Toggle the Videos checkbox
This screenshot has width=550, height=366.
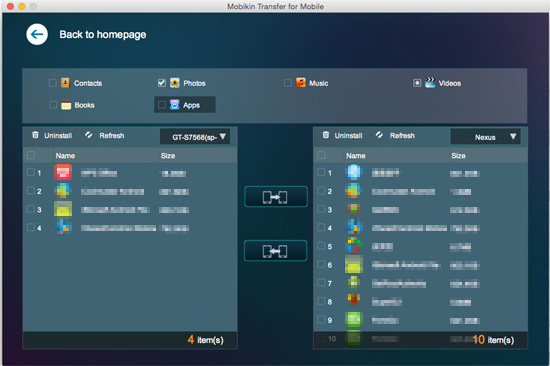coord(417,83)
